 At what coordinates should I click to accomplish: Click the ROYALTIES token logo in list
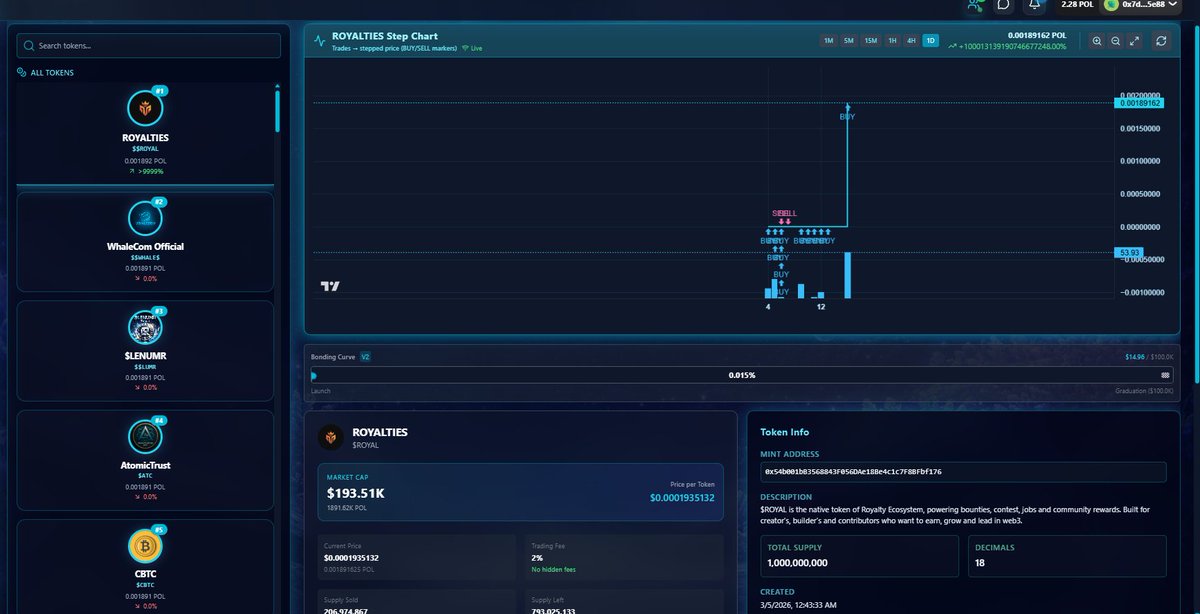(145, 108)
